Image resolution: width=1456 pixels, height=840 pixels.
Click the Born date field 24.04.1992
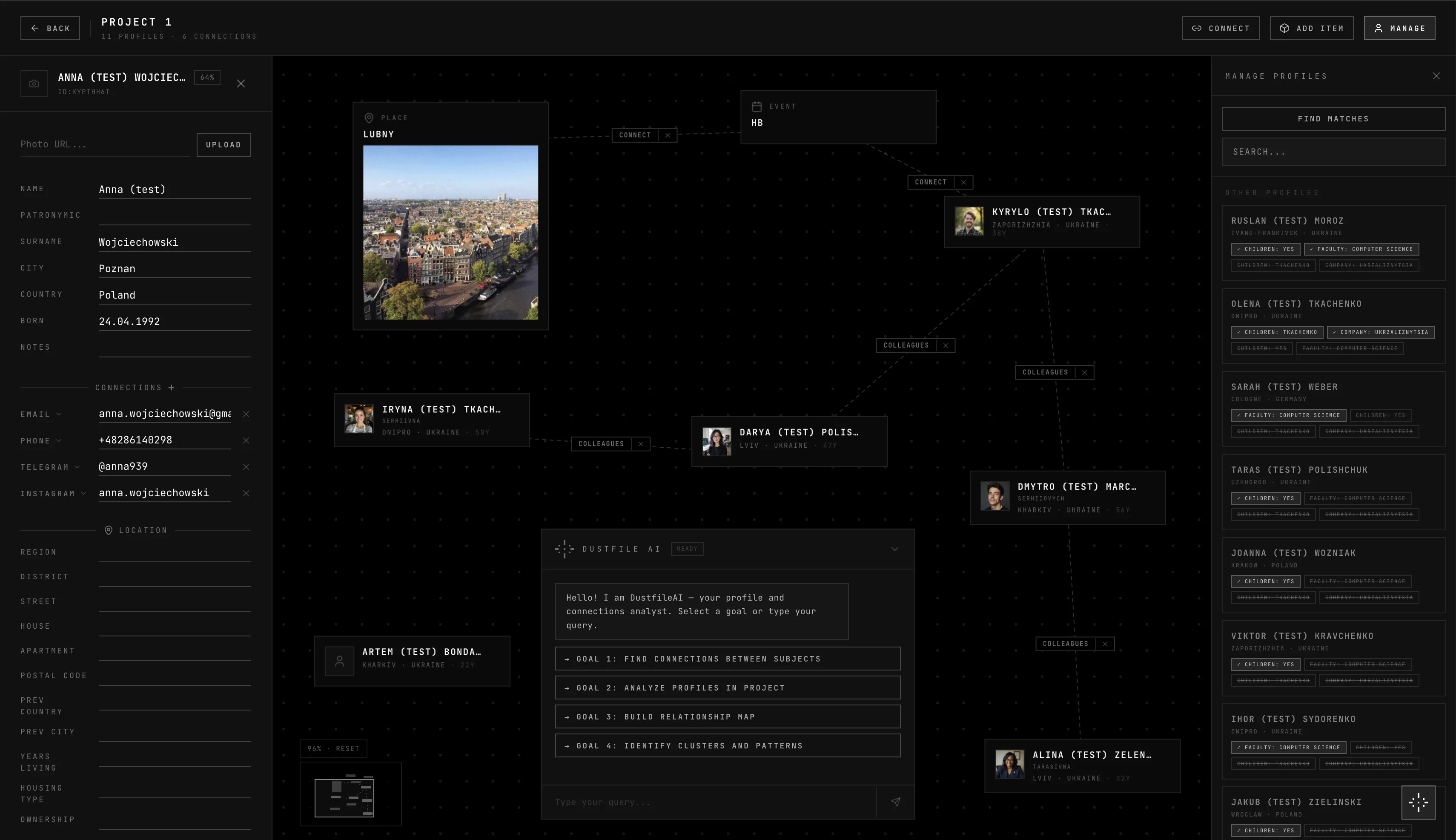(175, 321)
